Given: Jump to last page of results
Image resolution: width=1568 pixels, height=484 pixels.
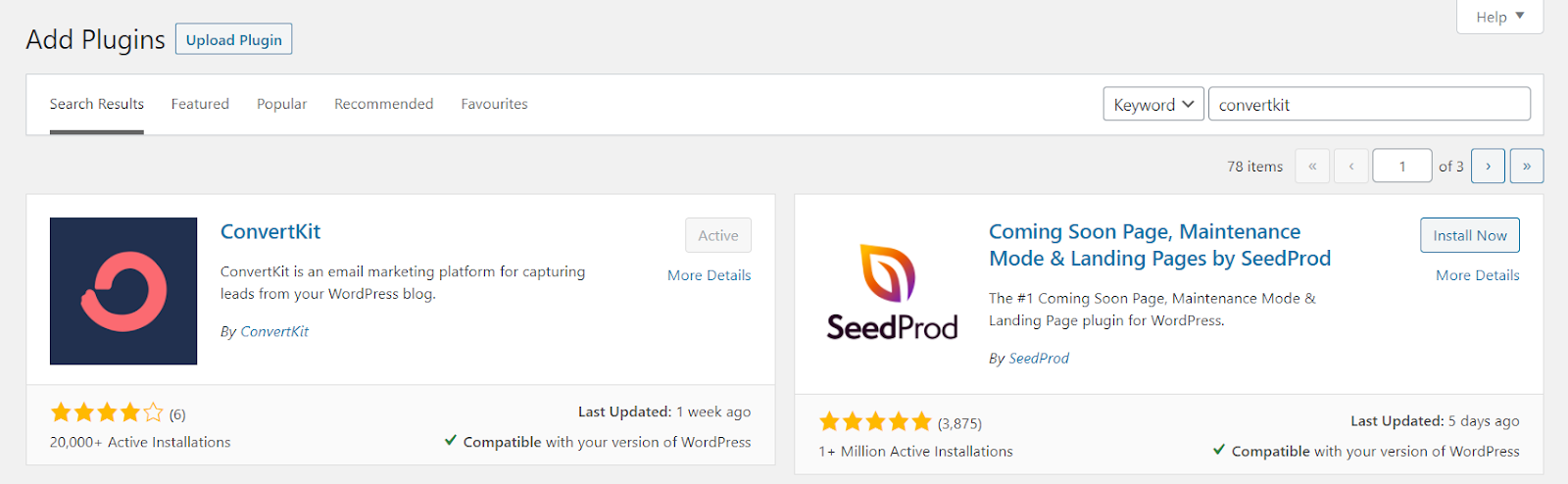Looking at the screenshot, I should (1527, 167).
